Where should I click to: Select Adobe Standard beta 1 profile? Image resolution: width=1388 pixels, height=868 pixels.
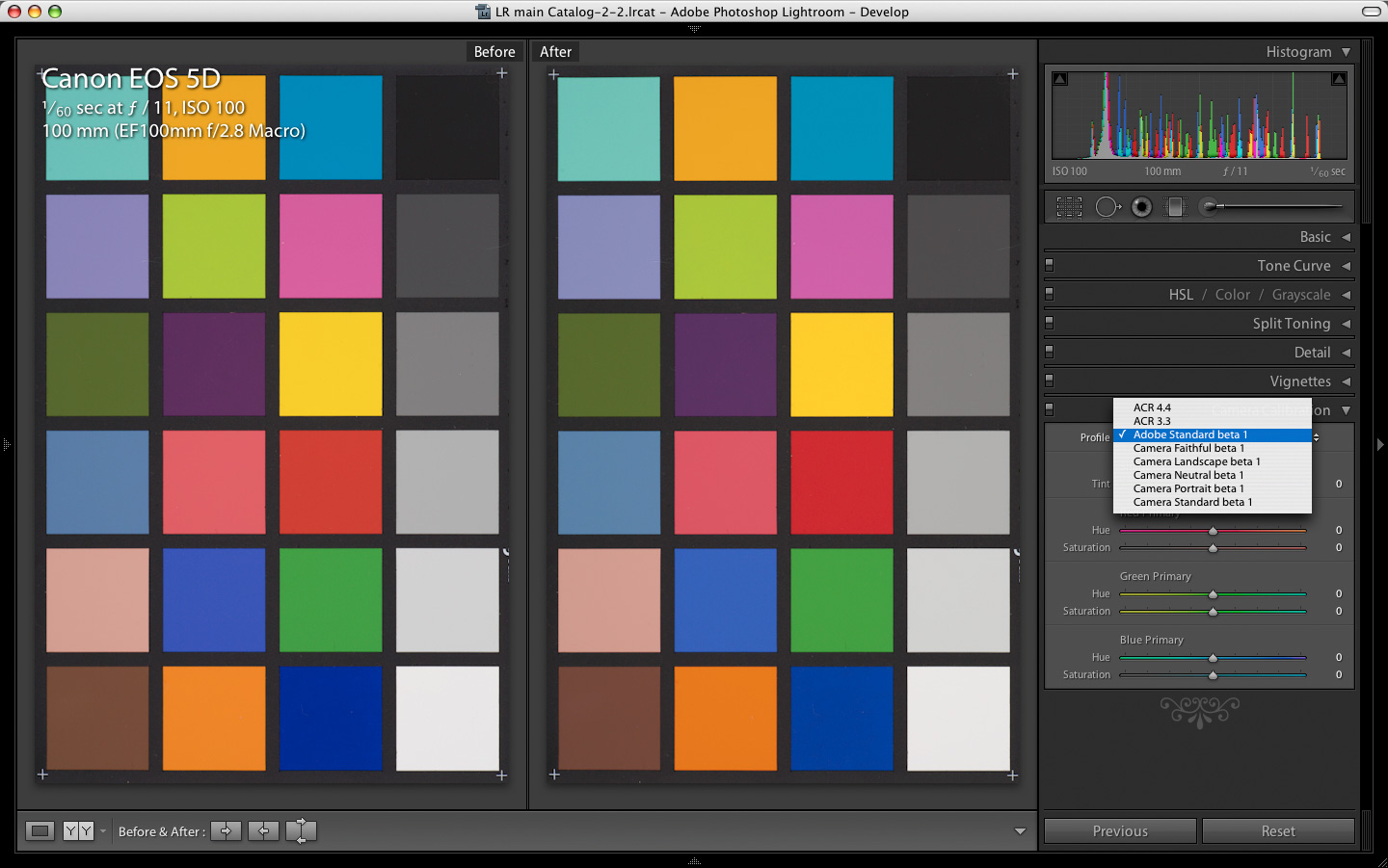coord(1213,434)
